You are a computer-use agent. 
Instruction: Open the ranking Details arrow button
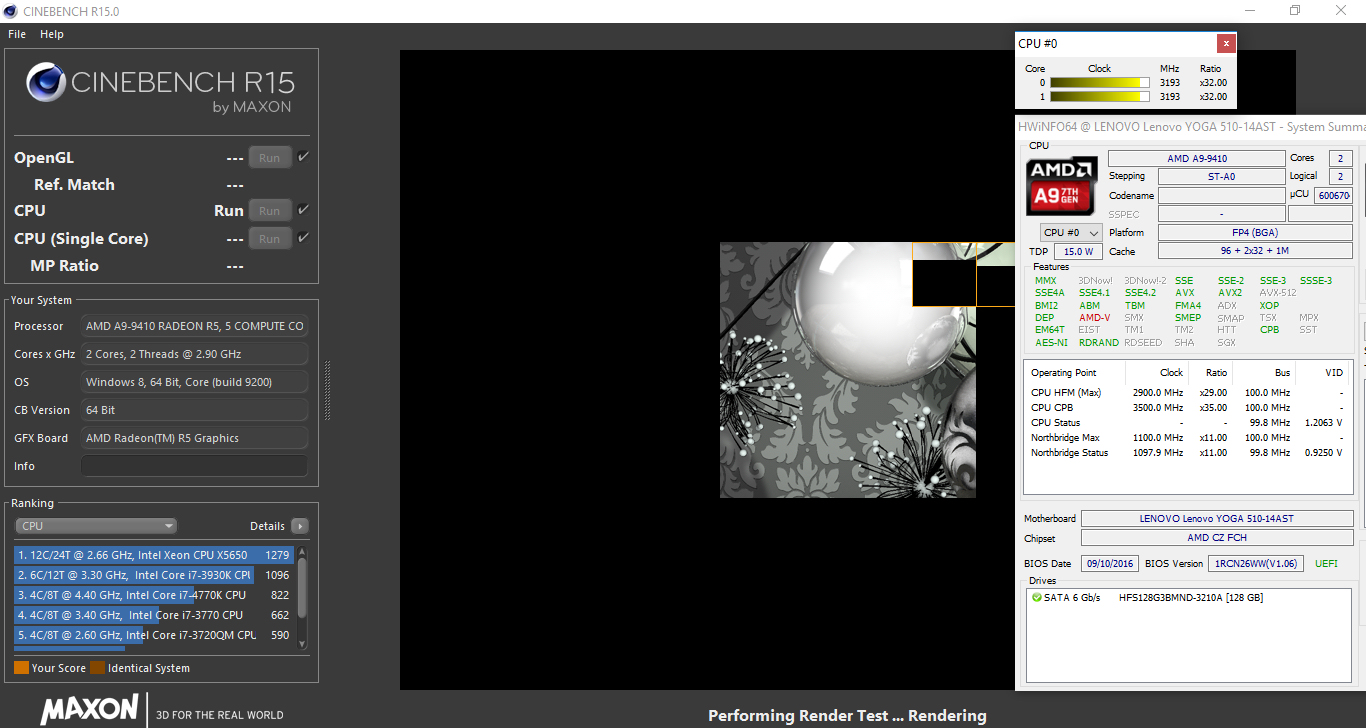click(x=299, y=526)
